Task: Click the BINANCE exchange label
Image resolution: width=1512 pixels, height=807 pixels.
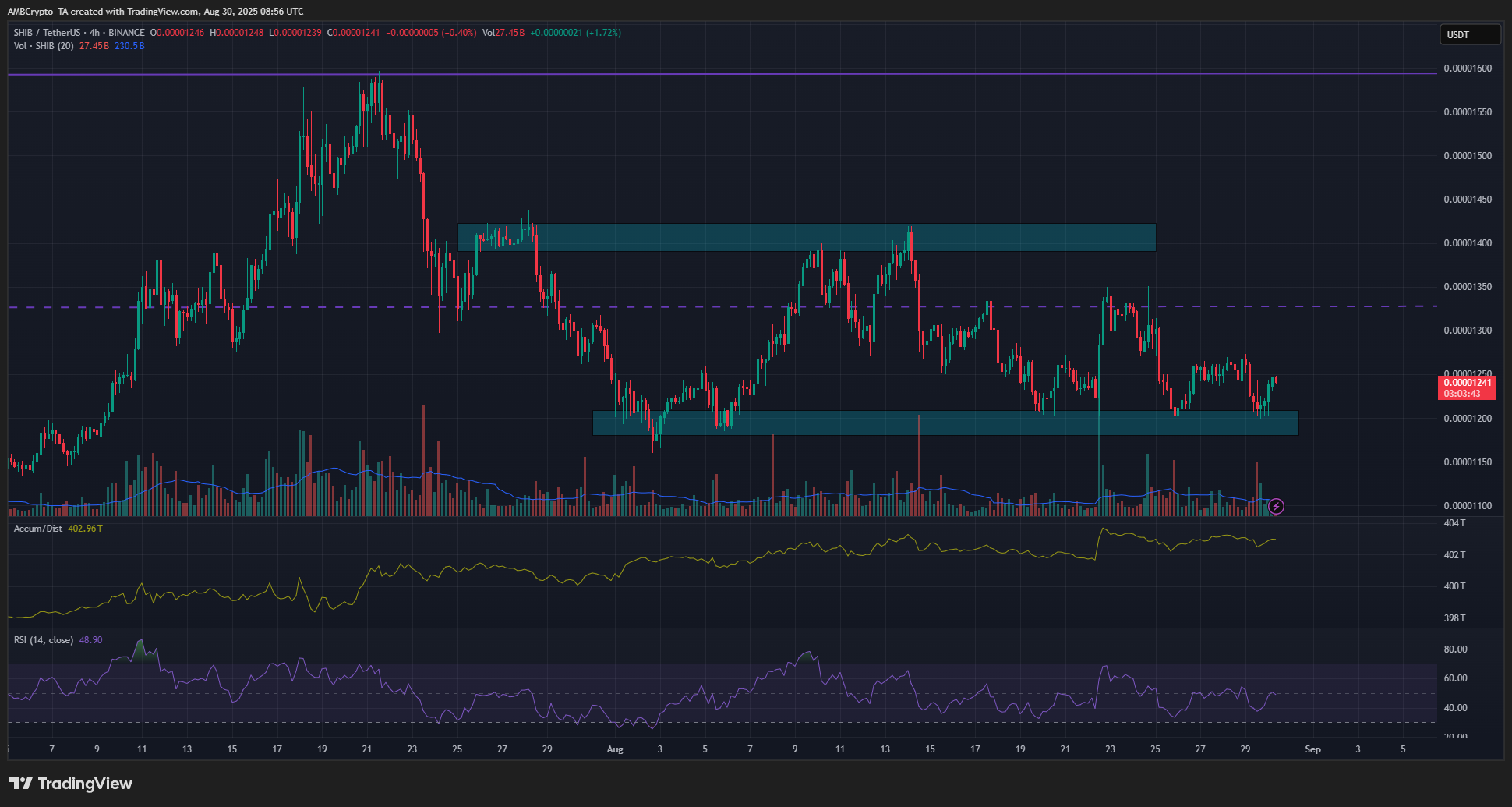Action: [126, 33]
